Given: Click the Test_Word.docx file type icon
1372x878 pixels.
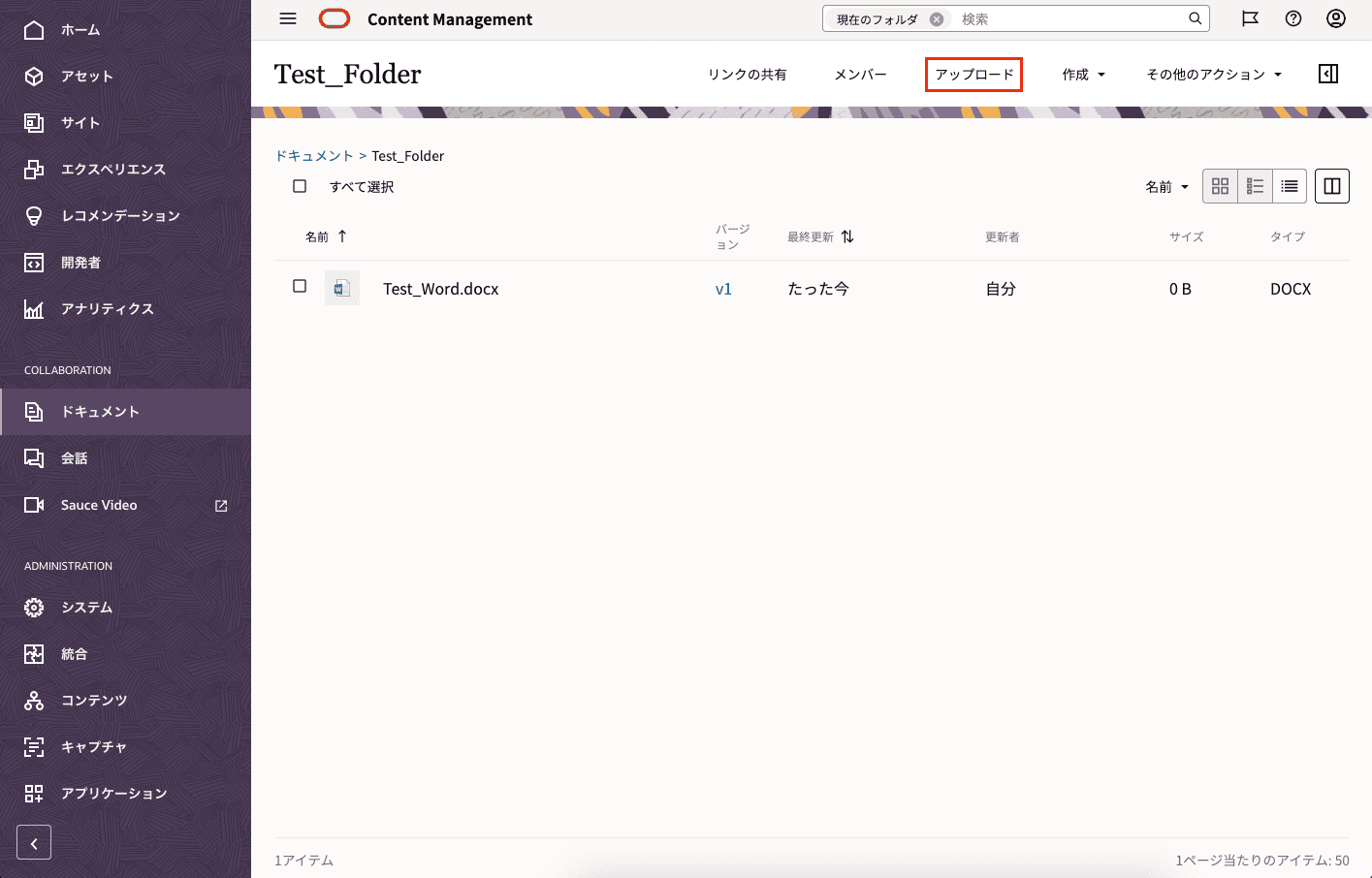Looking at the screenshot, I should click(342, 289).
